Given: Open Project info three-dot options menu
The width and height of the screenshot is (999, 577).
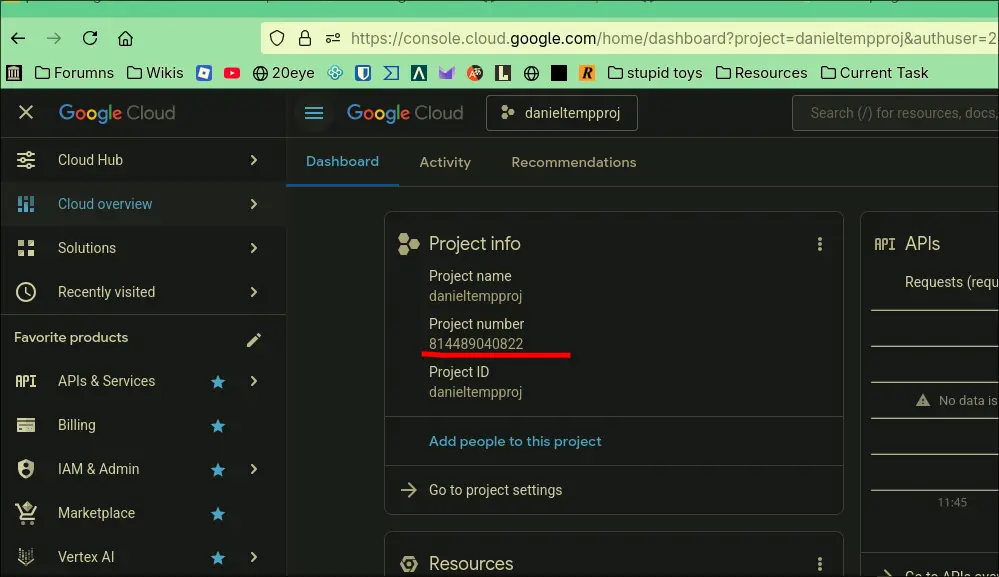Looking at the screenshot, I should (x=820, y=244).
